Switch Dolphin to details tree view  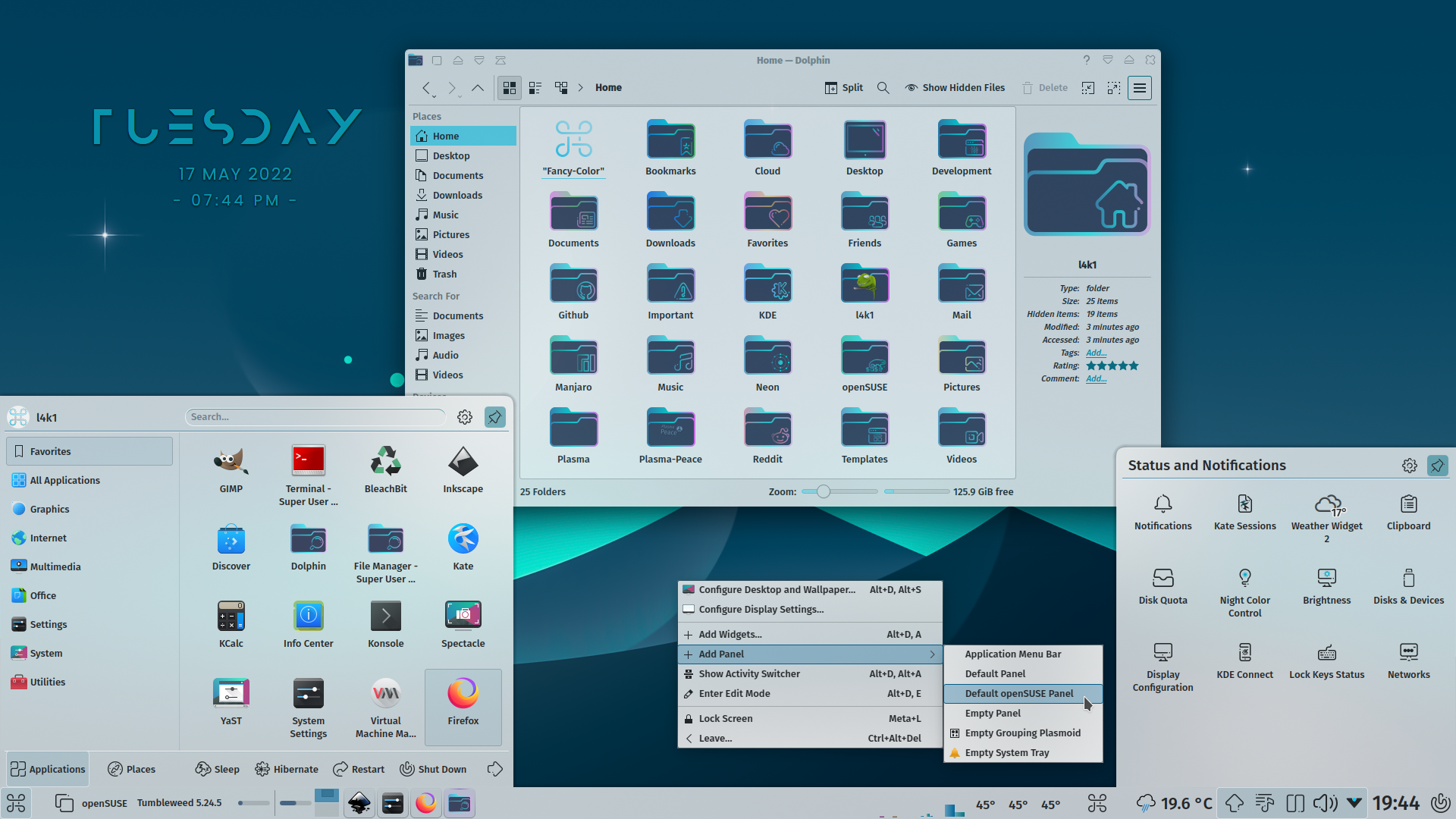point(561,88)
